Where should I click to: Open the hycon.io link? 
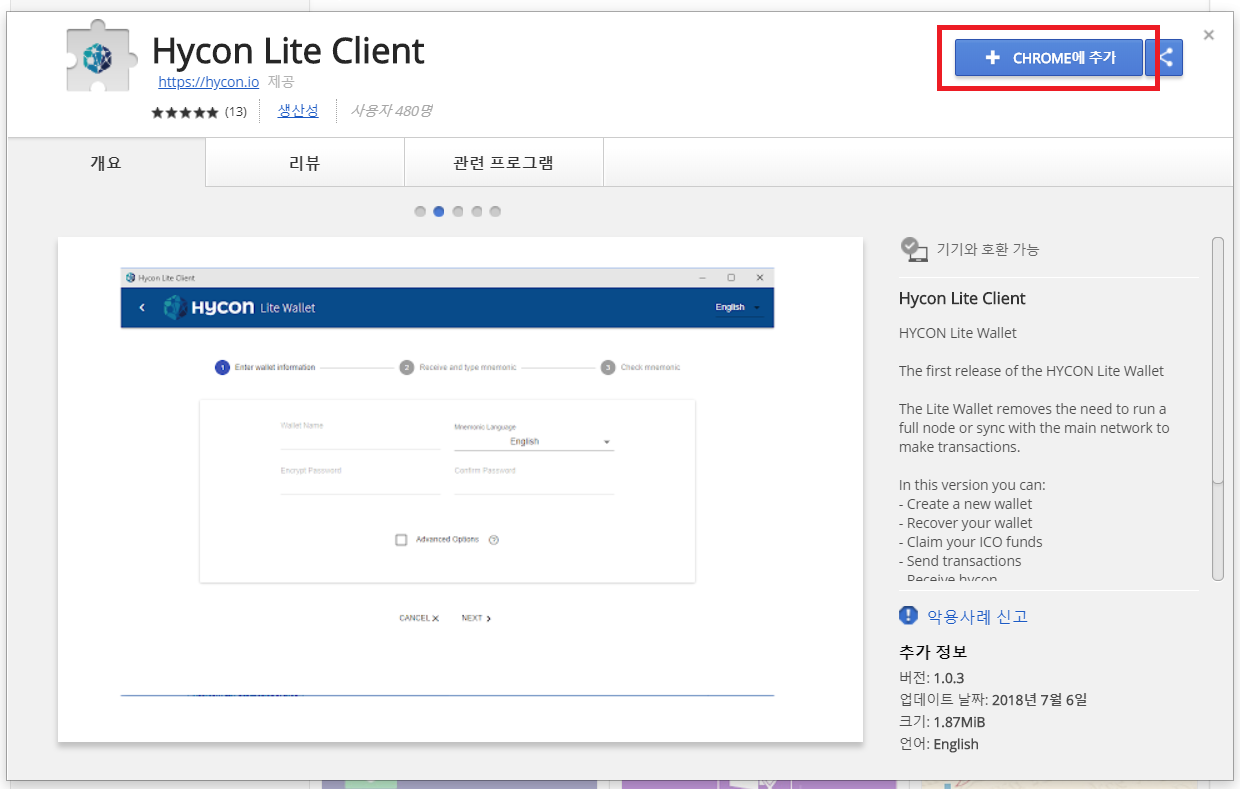(x=208, y=81)
